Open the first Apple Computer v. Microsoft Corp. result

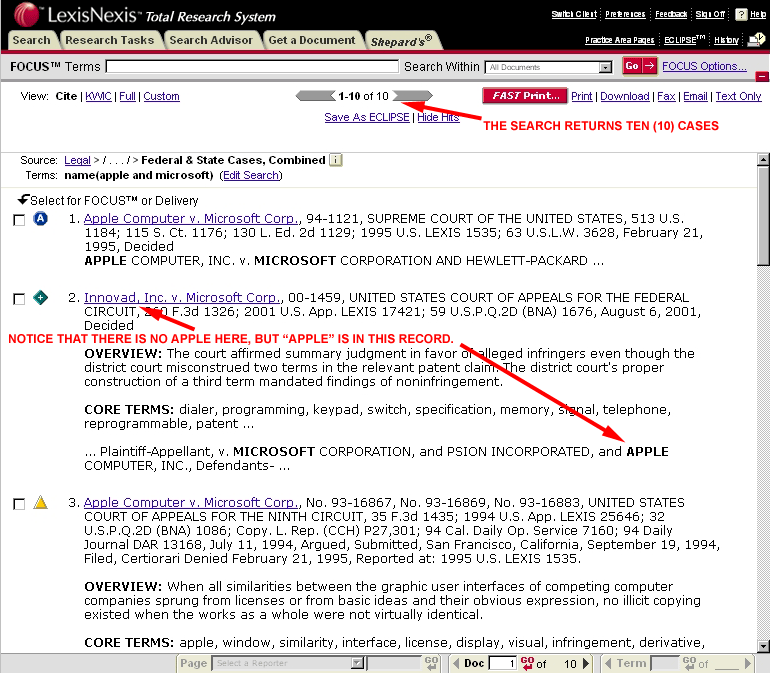(x=191, y=218)
